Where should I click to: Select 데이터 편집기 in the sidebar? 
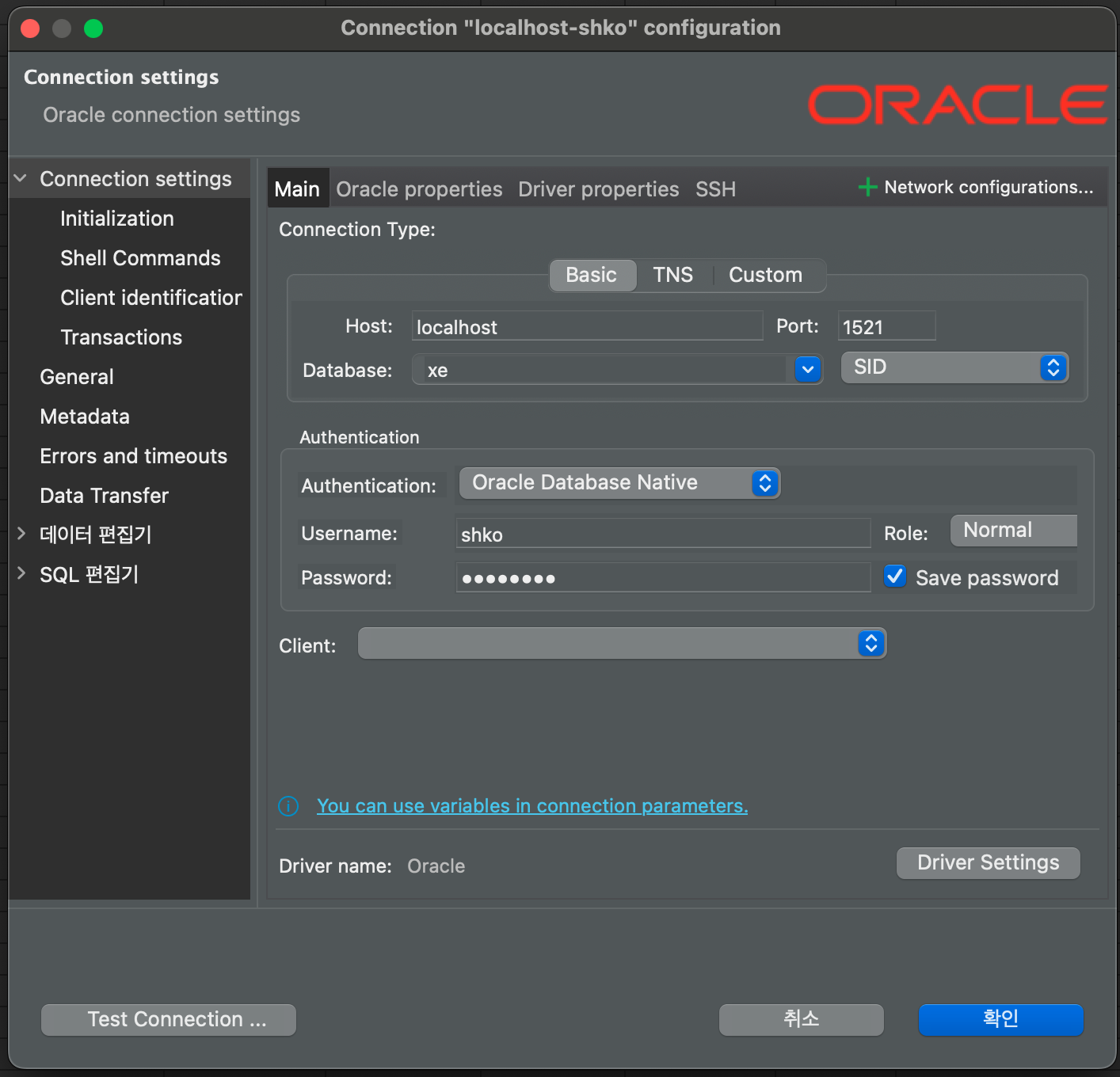click(x=96, y=535)
